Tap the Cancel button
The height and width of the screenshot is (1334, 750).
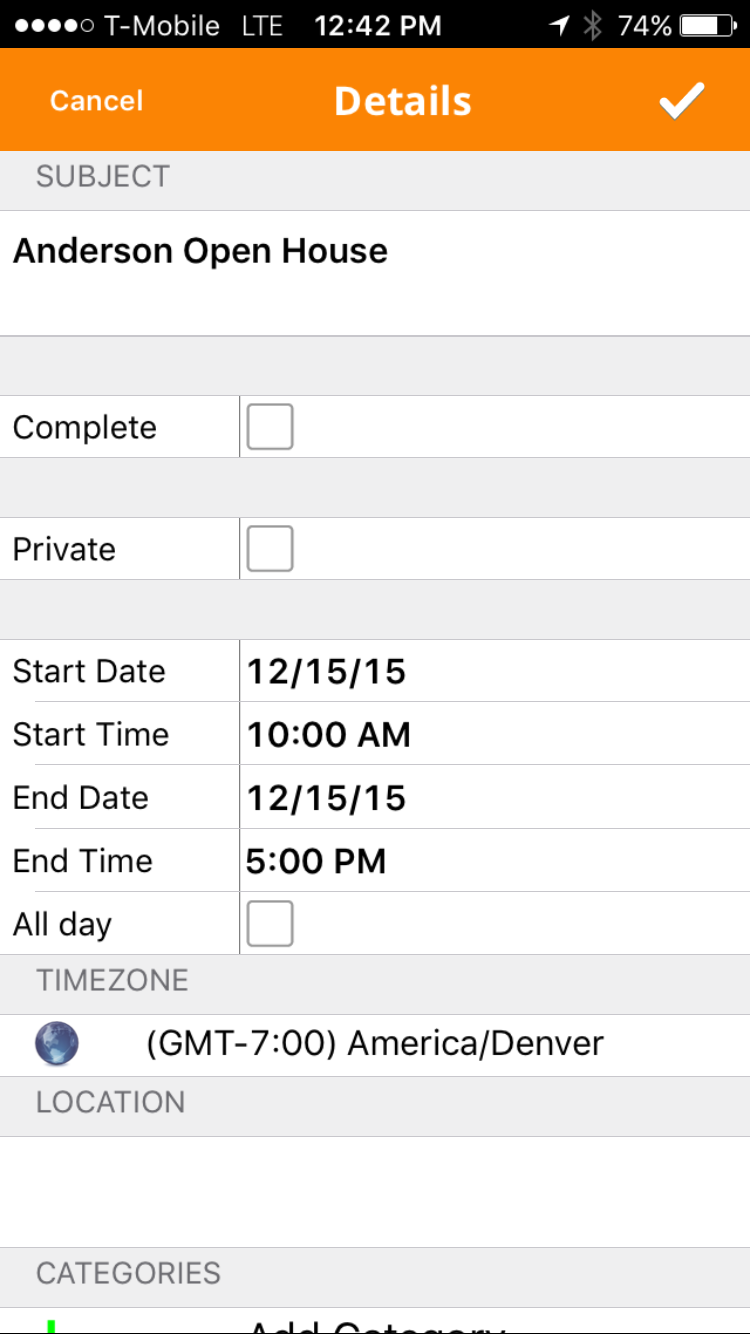[97, 101]
